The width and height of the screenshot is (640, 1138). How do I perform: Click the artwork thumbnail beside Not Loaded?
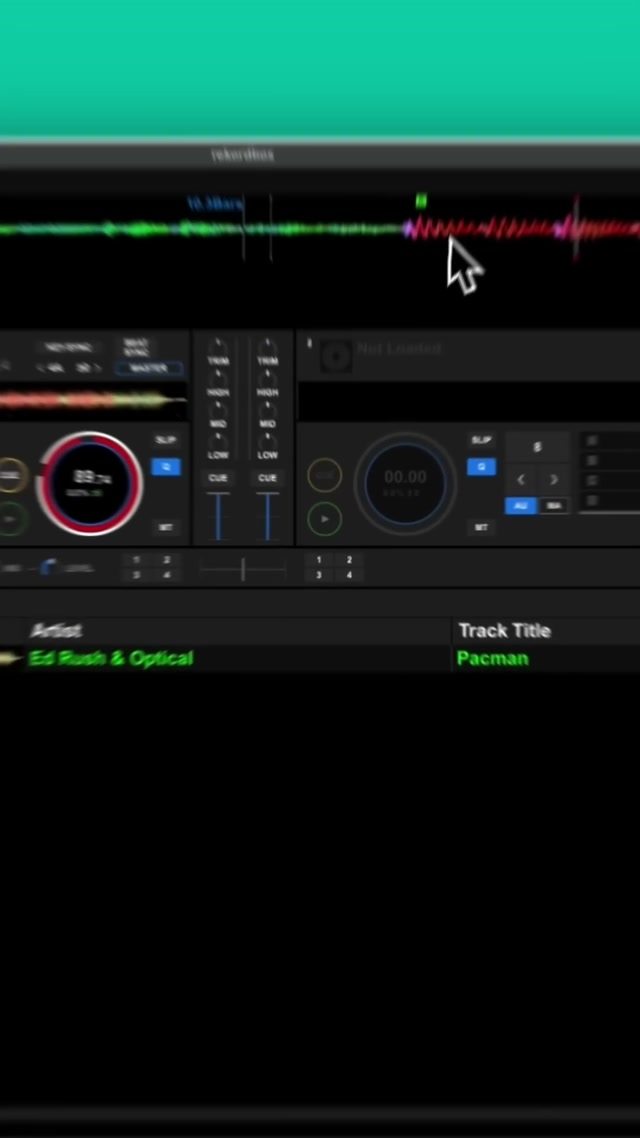tap(337, 353)
